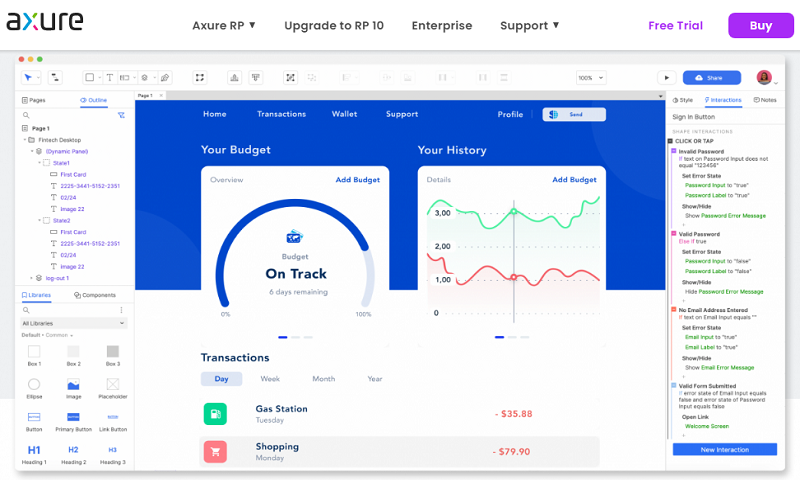The image size is (800, 480).
Task: Open the All Libraries dropdown
Action: (73, 323)
